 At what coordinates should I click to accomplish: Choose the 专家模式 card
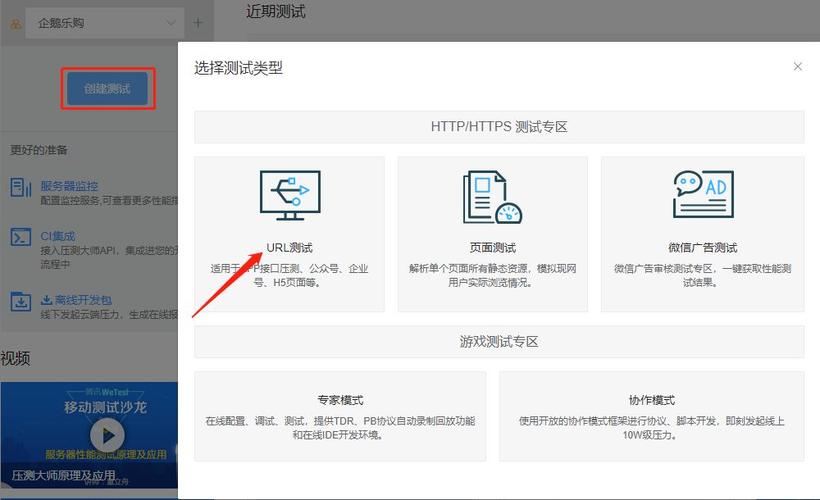pos(340,416)
